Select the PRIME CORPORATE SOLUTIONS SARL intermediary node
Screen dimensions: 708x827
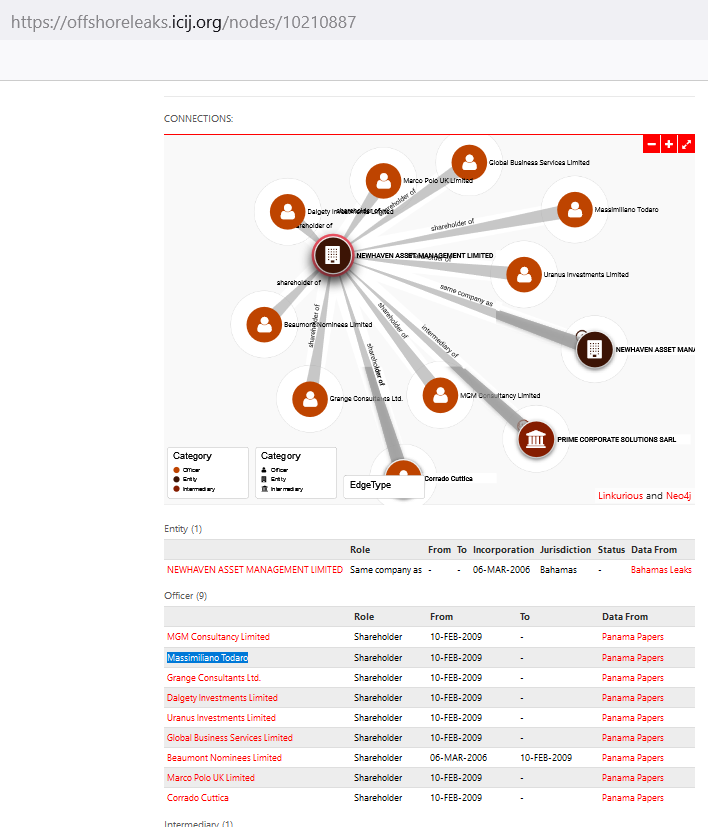pos(536,439)
